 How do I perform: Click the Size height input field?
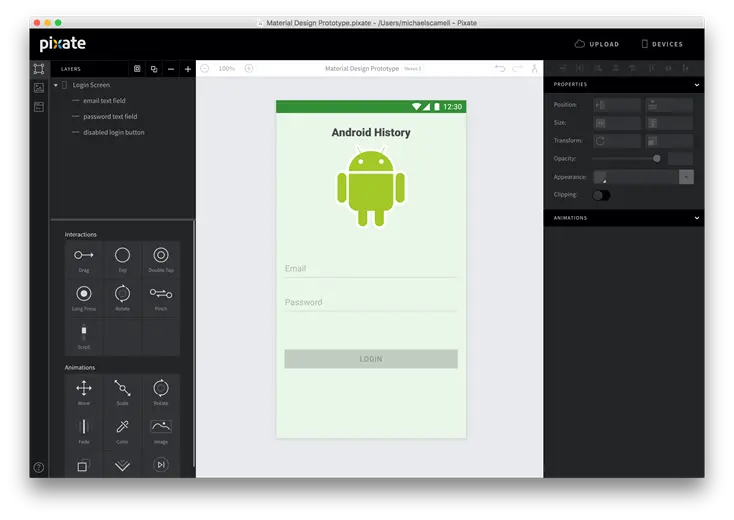pyautogui.click(x=669, y=123)
